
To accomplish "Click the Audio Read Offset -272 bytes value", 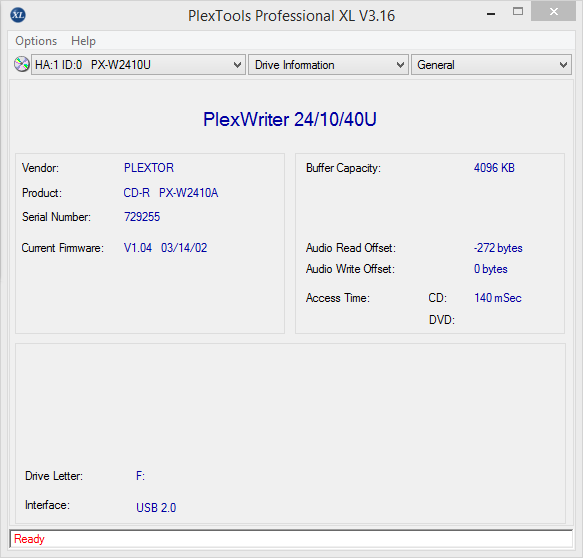I will point(498,248).
